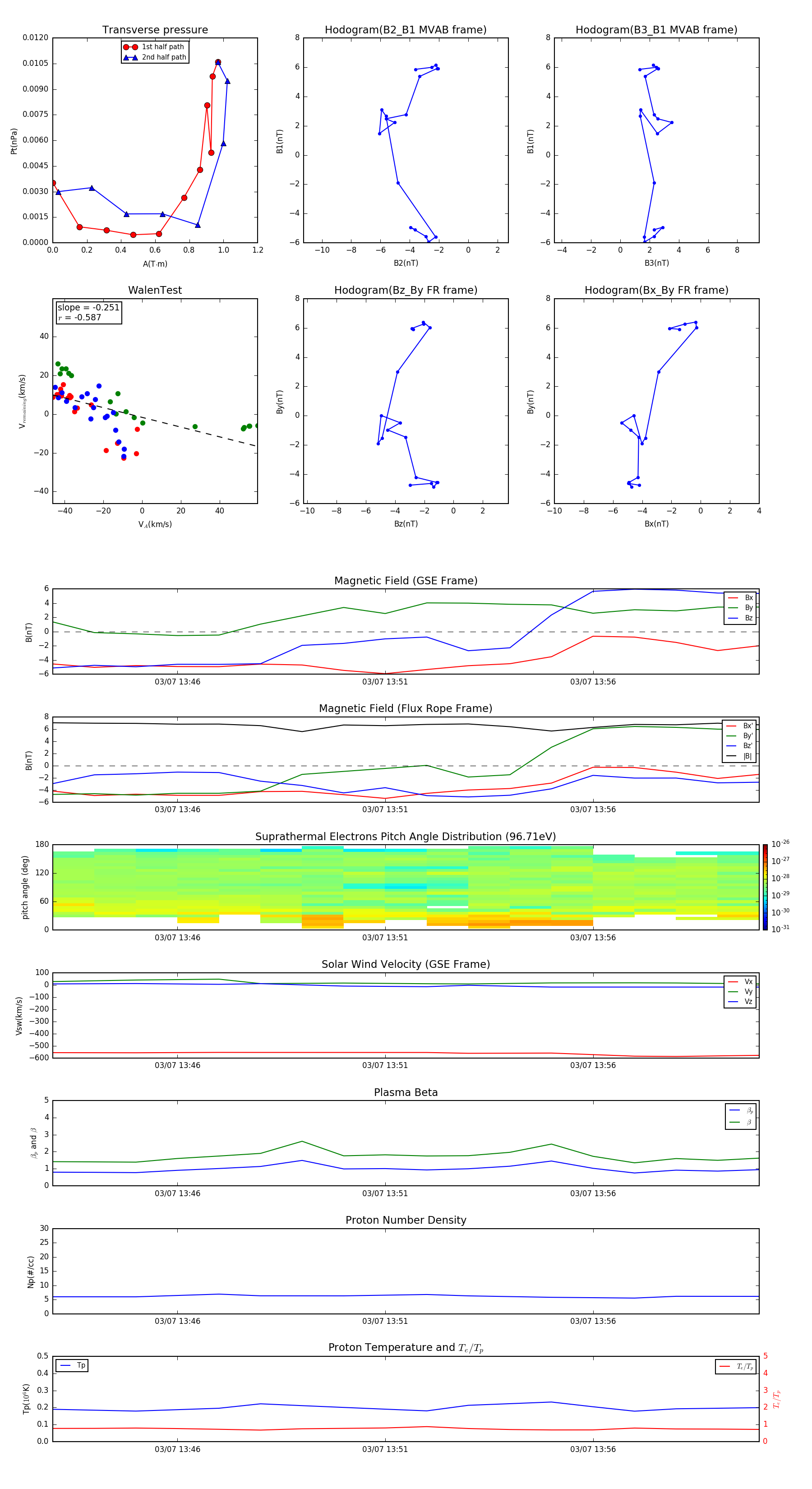Click the "V_remaining(km/s)" y-axis label

tap(22, 401)
